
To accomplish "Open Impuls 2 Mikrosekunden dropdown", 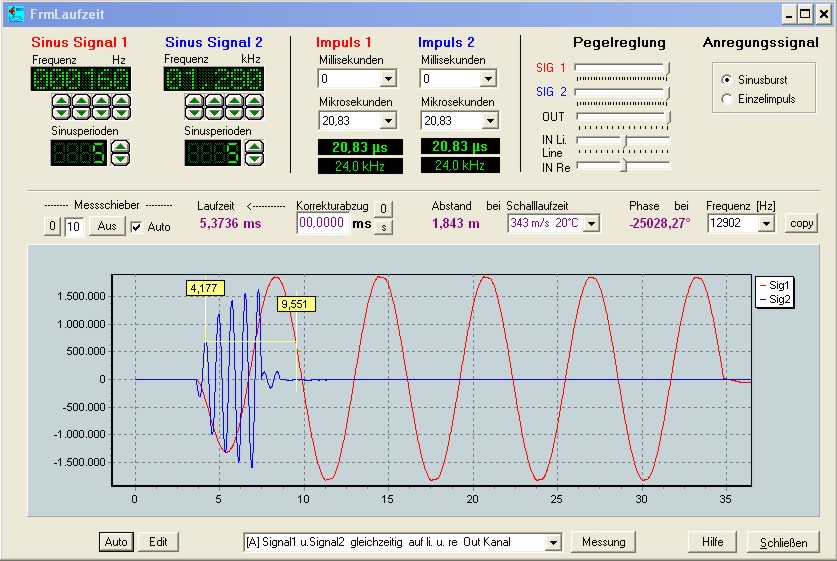I will tap(489, 121).
